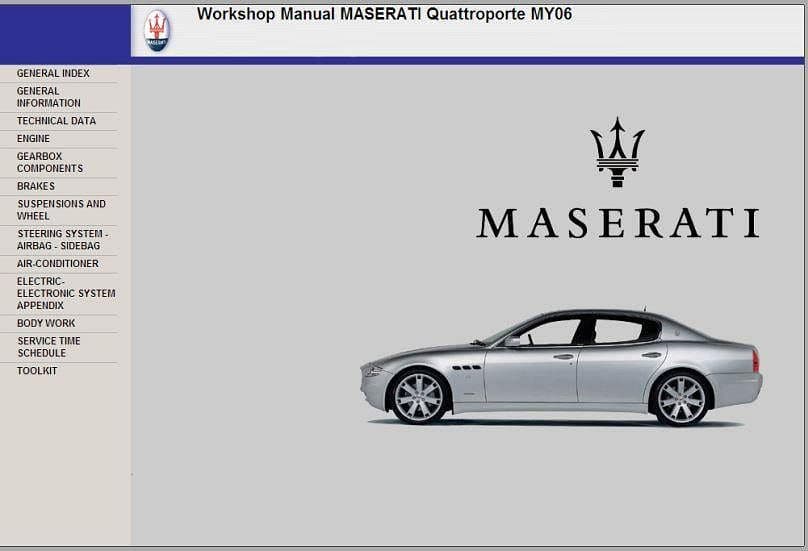This screenshot has height=551, width=808.
Task: Open Steering System - Airbag - Sidebag
Action: [63, 240]
